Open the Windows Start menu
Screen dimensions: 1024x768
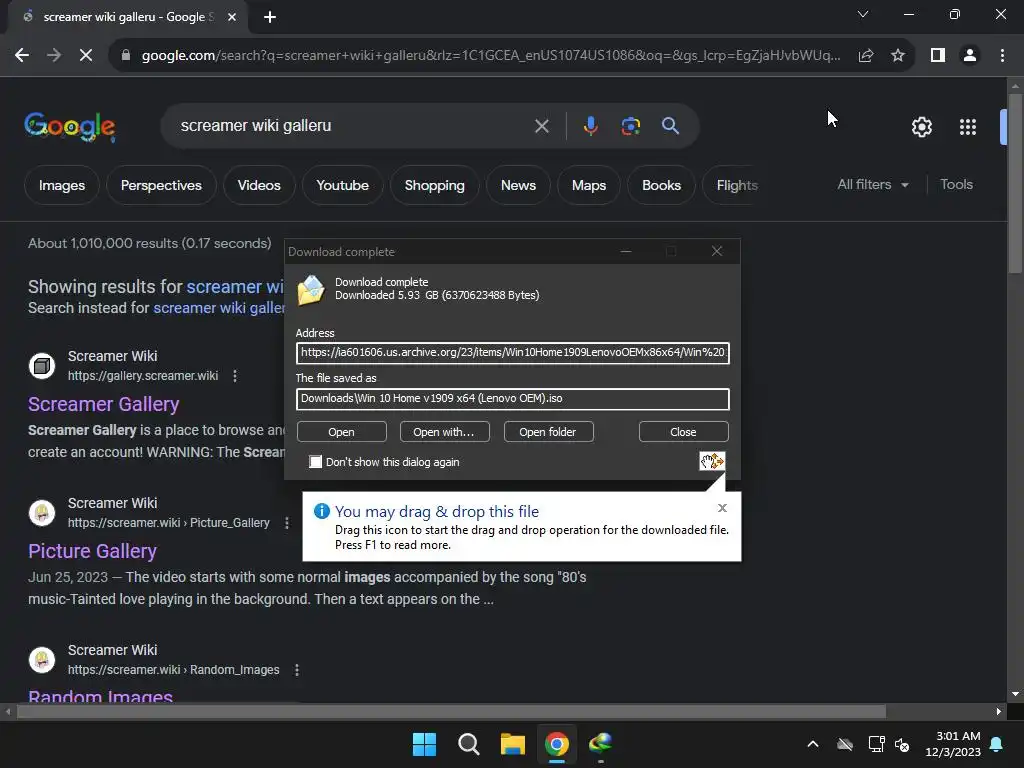click(424, 744)
